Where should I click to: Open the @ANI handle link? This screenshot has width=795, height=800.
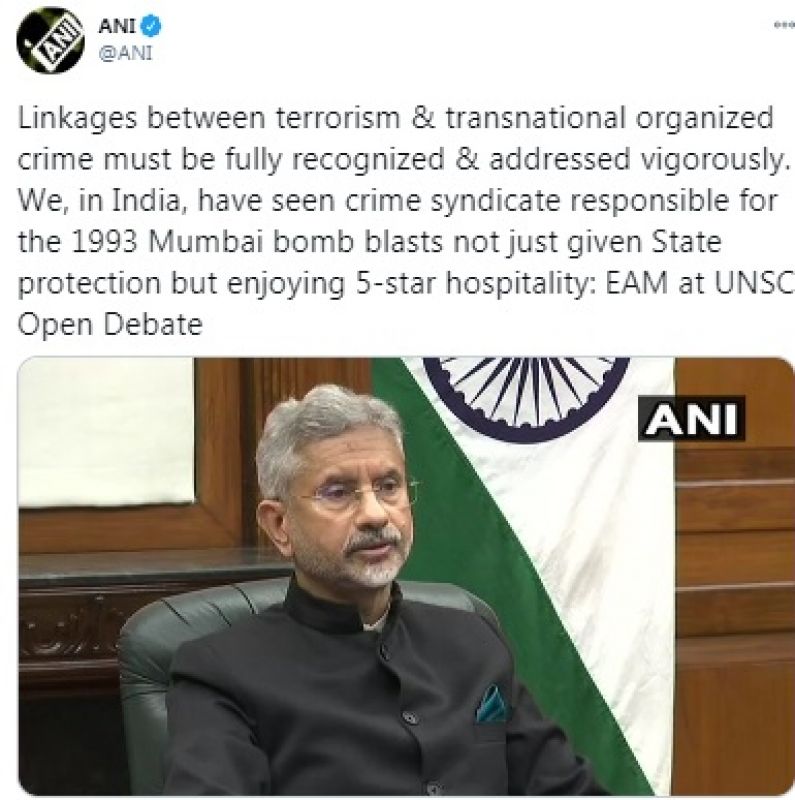[x=125, y=53]
